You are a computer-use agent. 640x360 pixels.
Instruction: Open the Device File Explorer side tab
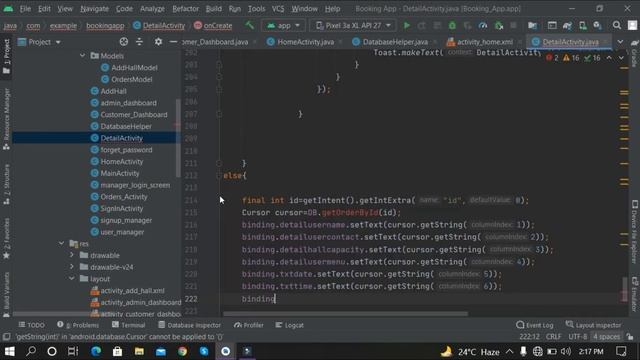[x=634, y=231]
